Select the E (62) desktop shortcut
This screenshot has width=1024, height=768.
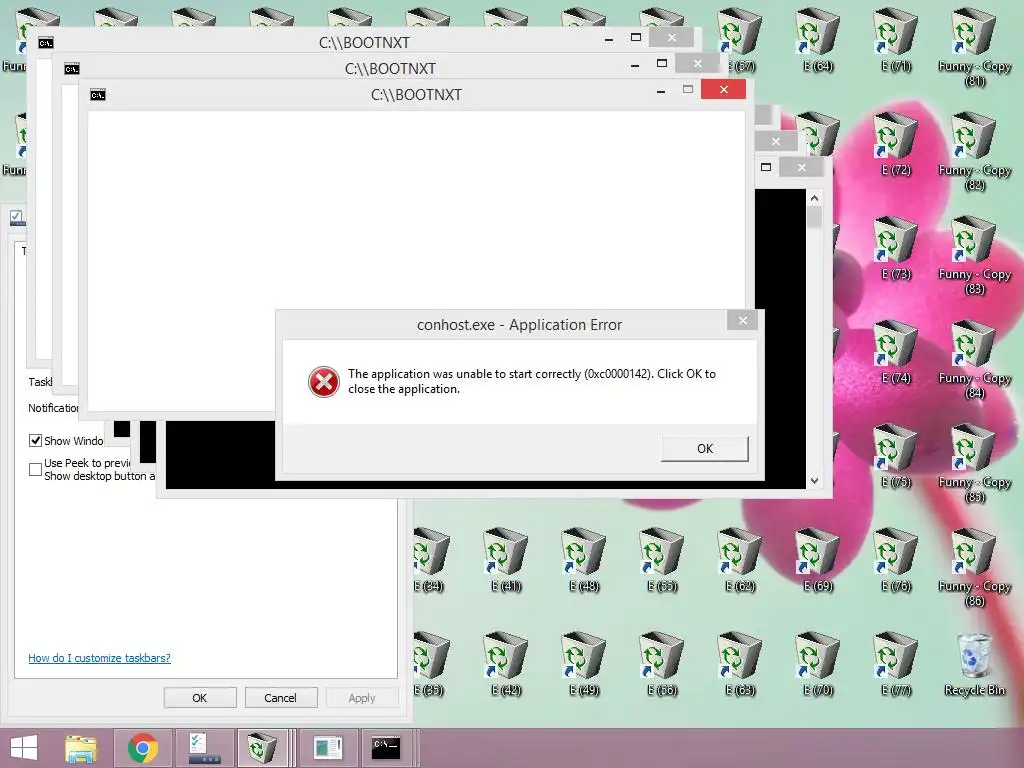pos(740,560)
